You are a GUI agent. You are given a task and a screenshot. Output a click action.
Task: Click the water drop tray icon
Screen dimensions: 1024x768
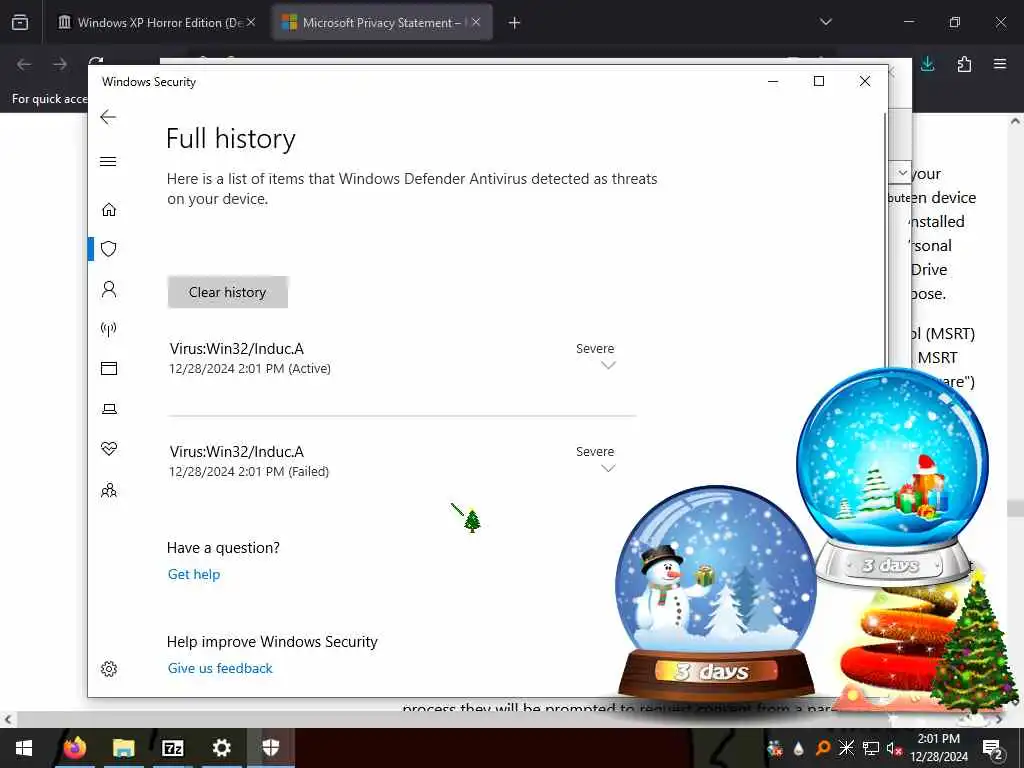coord(799,748)
